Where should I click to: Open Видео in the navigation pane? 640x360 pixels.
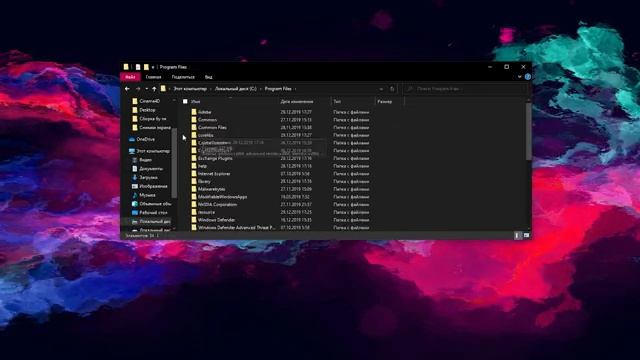point(146,160)
